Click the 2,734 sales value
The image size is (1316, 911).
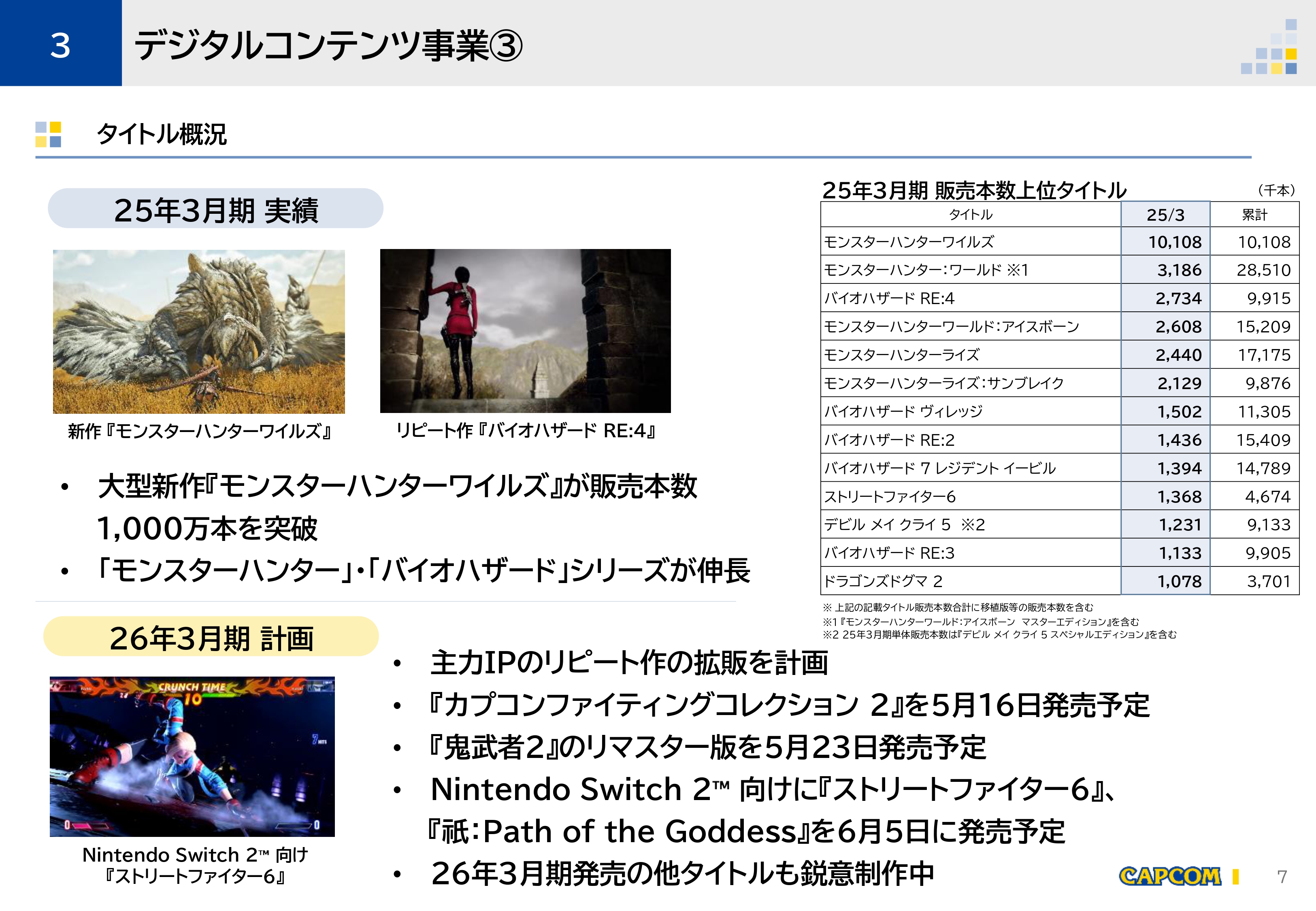(1178, 298)
